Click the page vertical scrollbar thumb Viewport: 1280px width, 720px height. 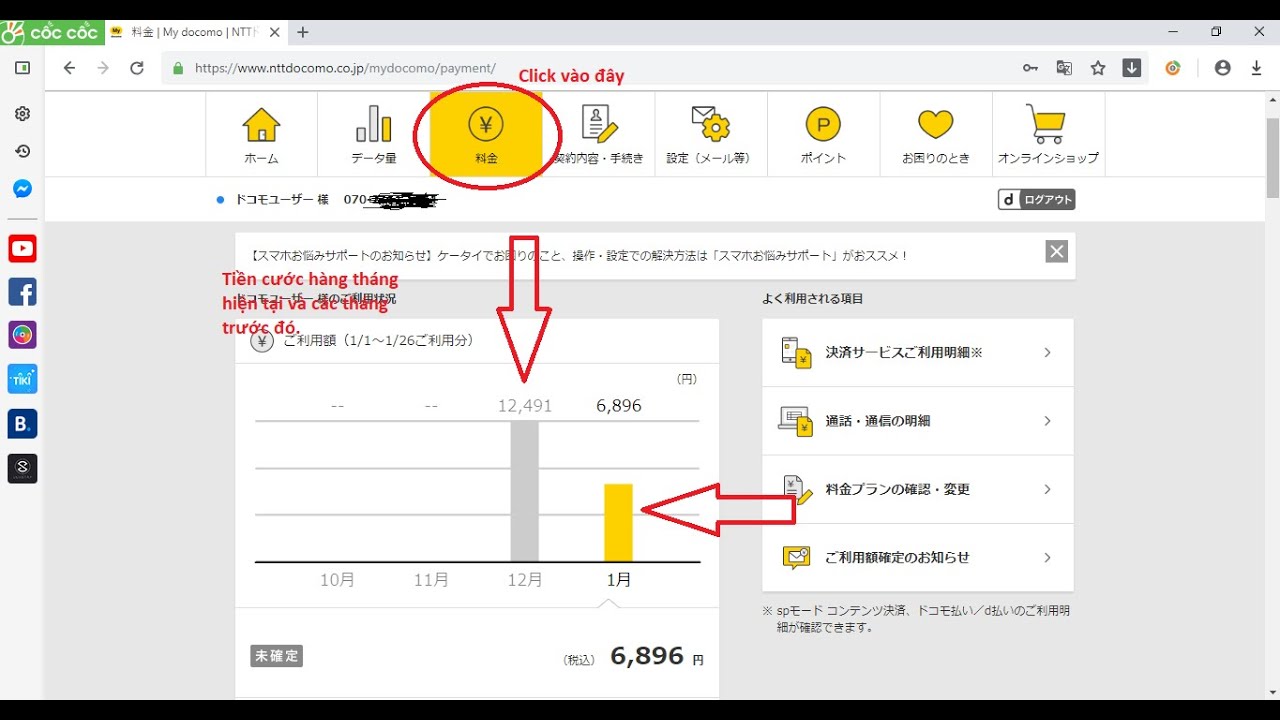point(1272,158)
